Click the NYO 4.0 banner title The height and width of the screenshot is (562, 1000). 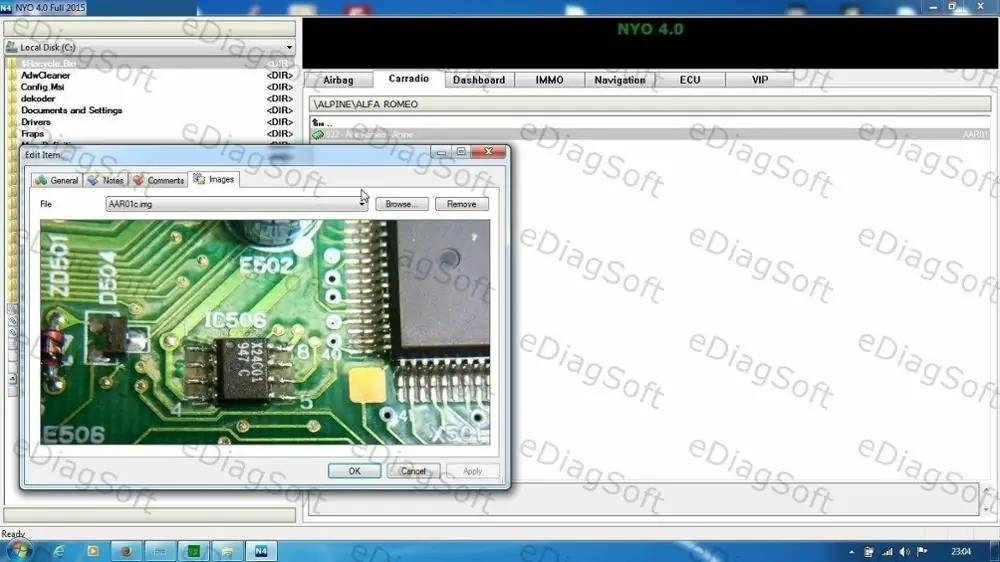(x=650, y=29)
